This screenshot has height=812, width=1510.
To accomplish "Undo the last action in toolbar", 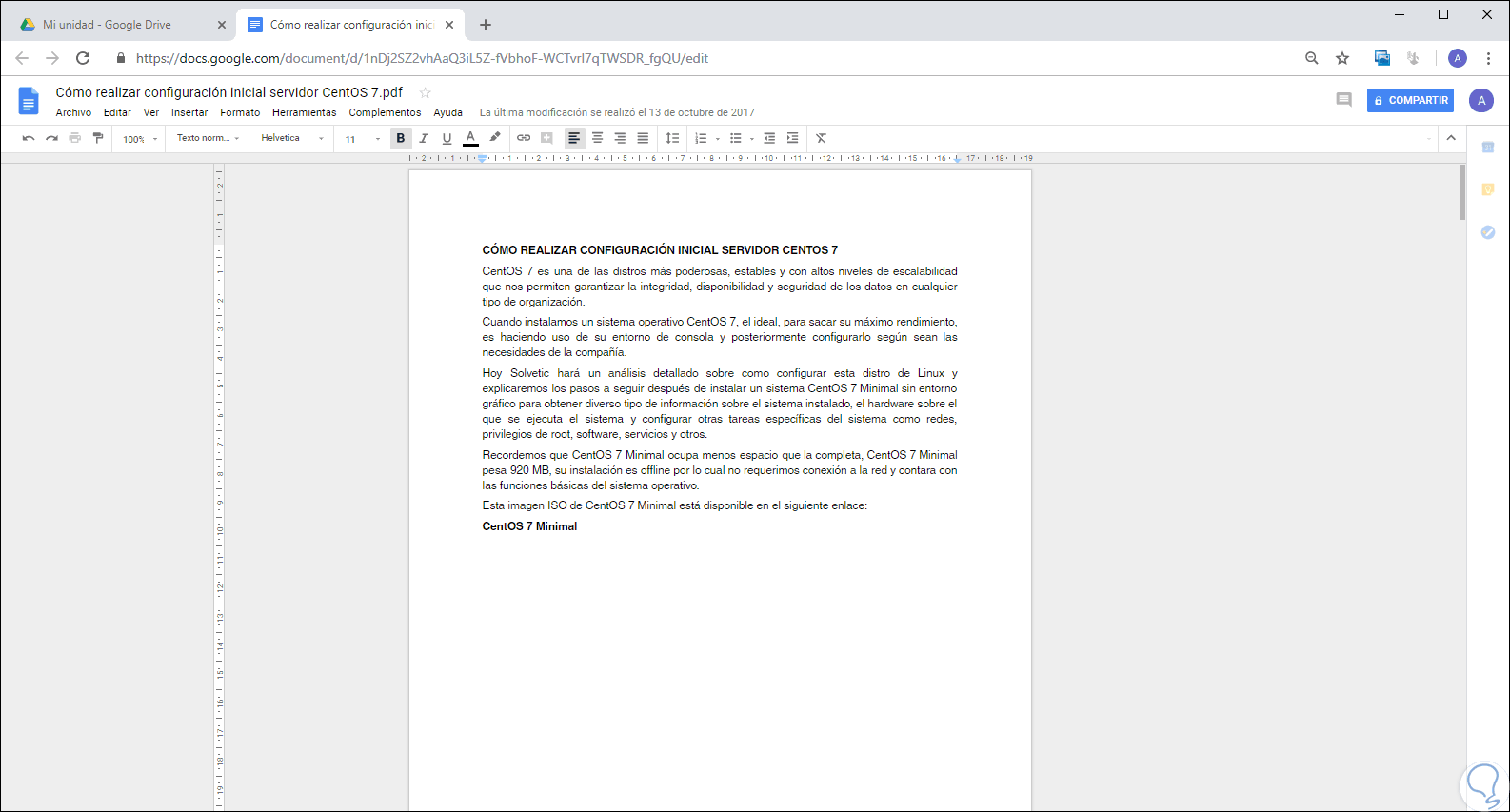I will coord(29,138).
